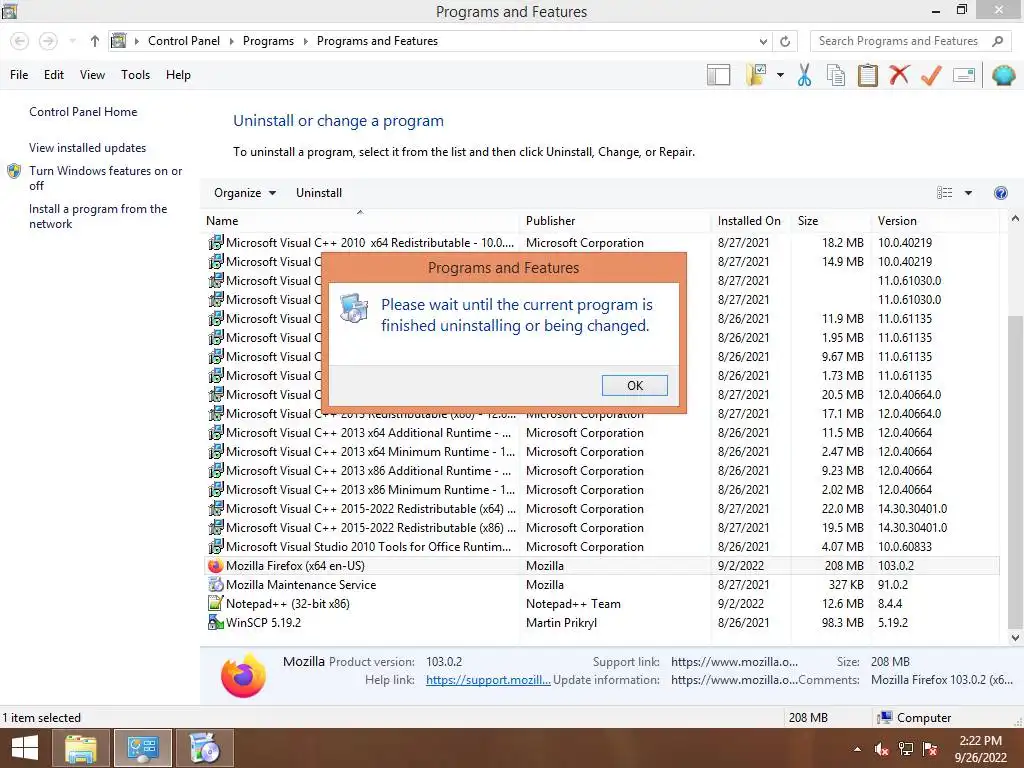Click the Up one level arrow
The height and width of the screenshot is (768, 1024).
point(95,41)
